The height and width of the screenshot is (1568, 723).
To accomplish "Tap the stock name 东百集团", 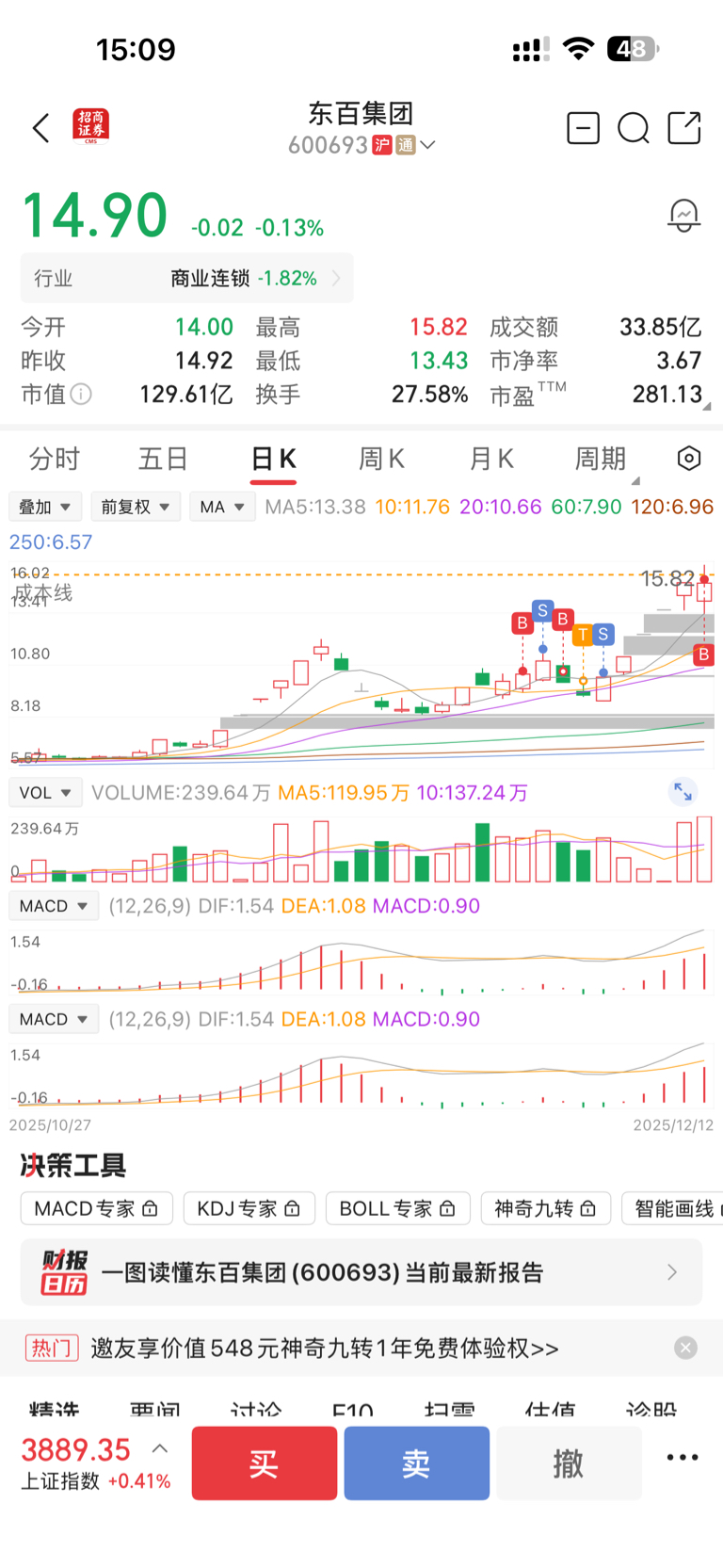I will tap(361, 114).
